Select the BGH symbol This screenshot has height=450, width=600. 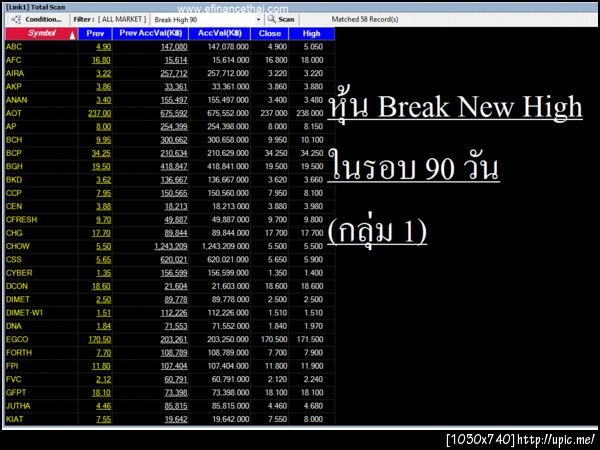tap(14, 166)
